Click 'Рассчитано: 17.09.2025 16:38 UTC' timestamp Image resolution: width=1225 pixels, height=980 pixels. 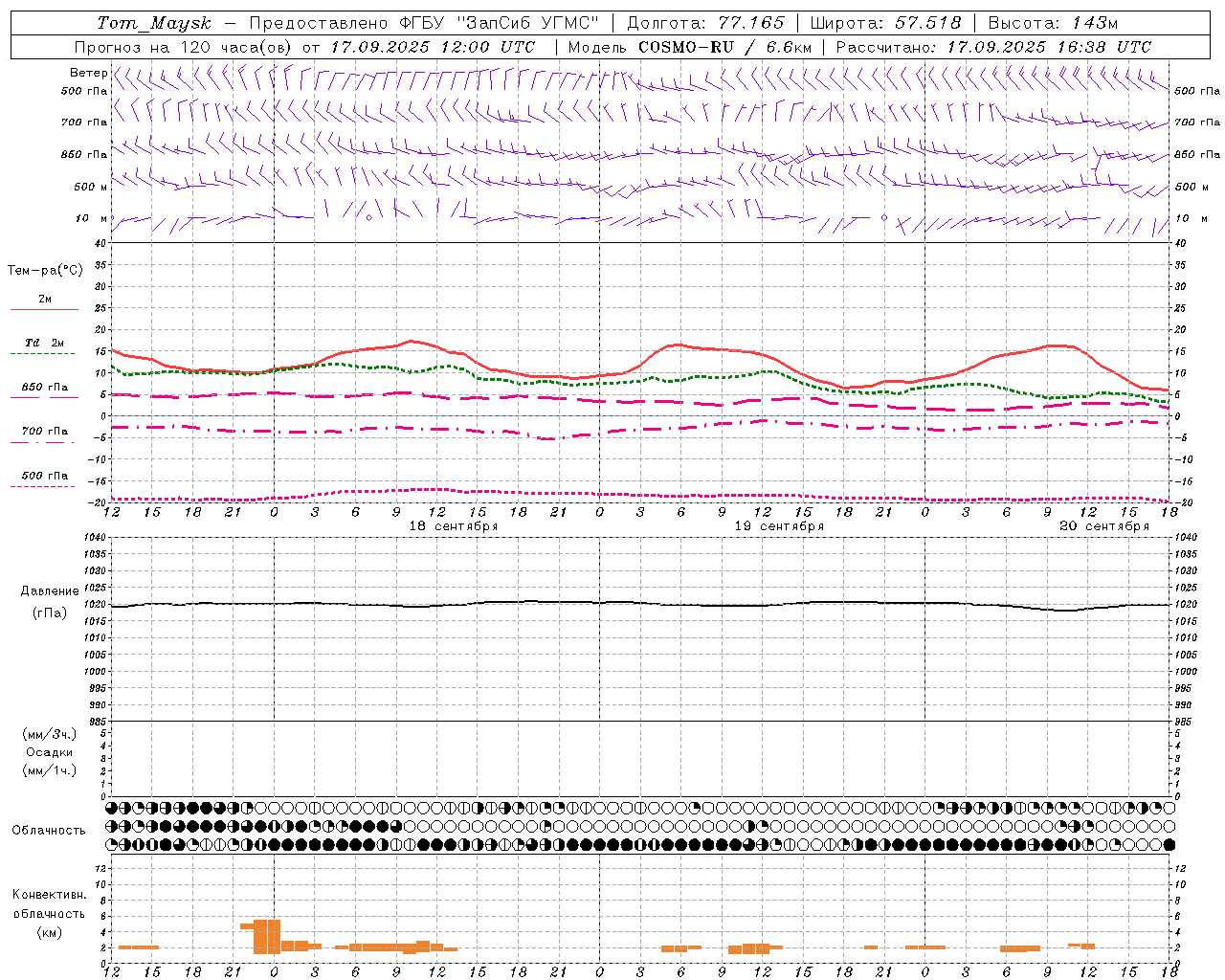click(x=993, y=47)
